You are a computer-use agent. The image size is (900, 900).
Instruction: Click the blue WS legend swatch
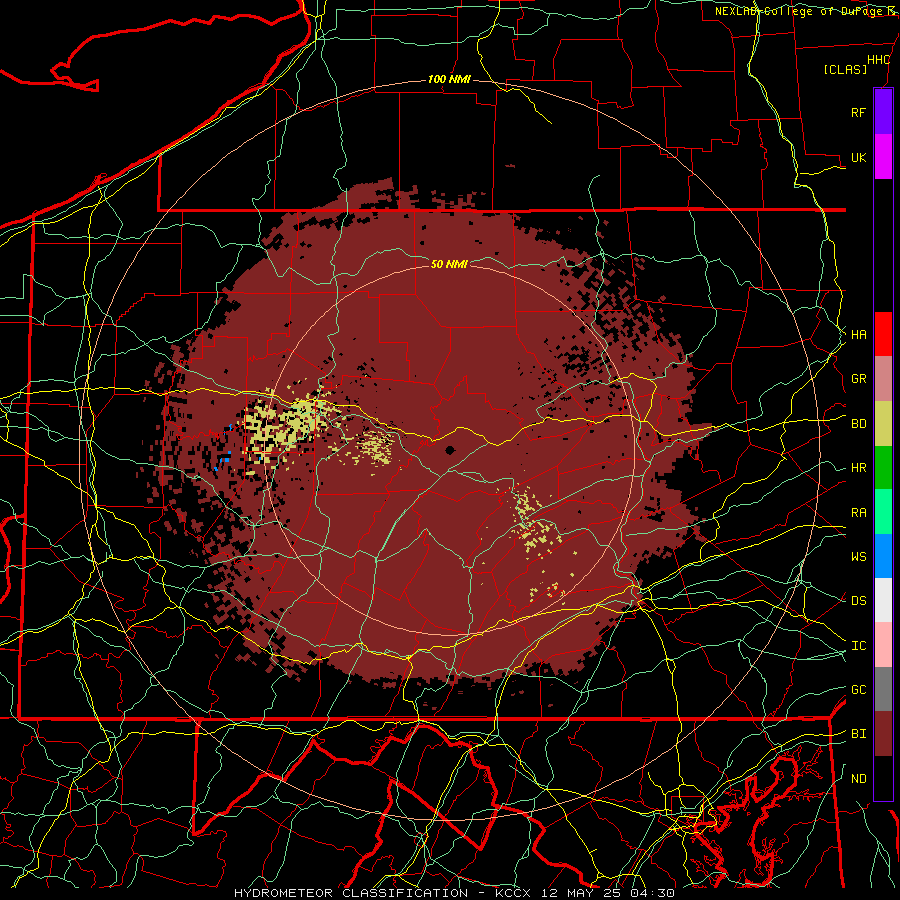coord(883,556)
